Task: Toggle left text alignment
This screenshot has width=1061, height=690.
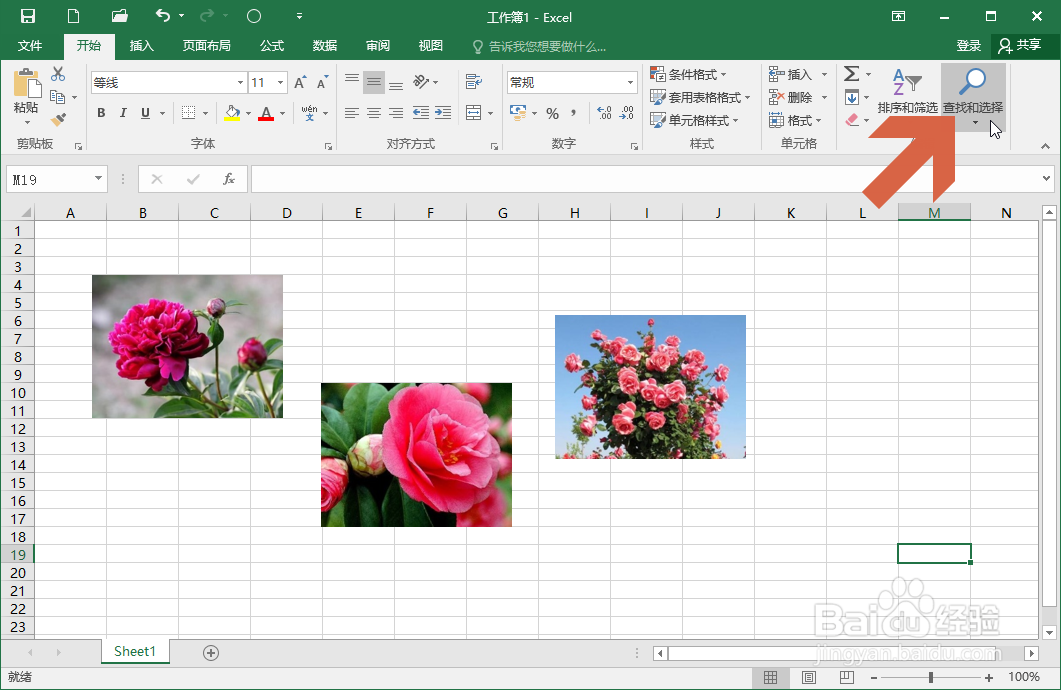Action: tap(352, 113)
